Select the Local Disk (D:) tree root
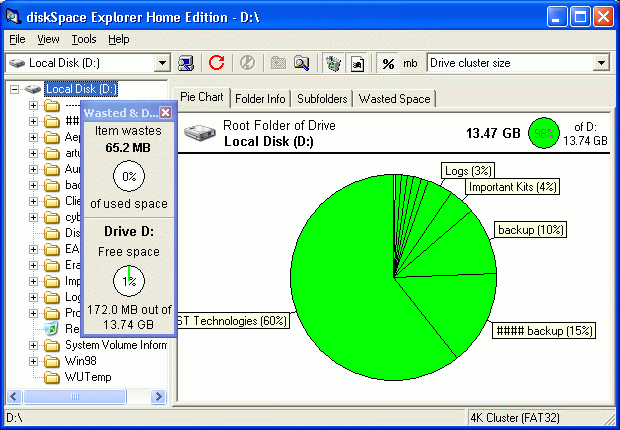 pyautogui.click(x=81, y=89)
